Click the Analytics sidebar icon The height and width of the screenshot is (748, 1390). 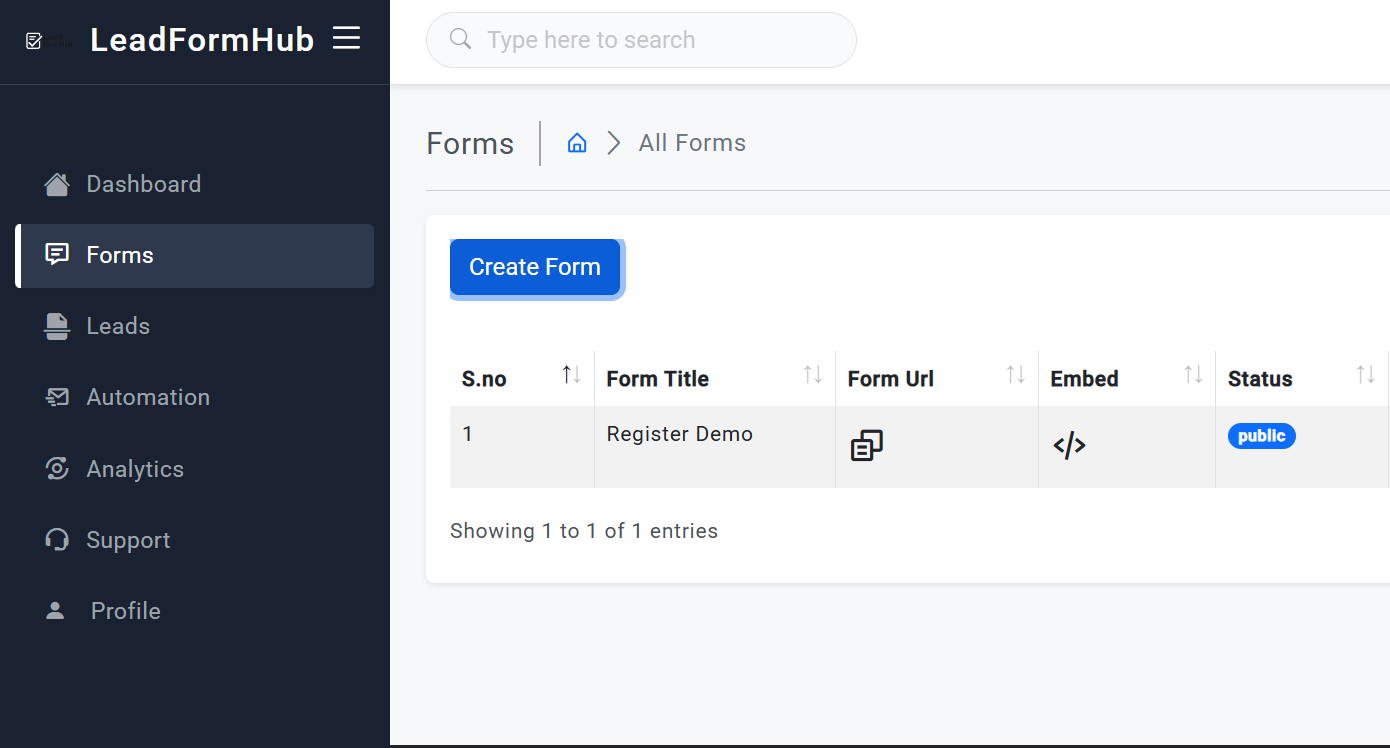pyautogui.click(x=57, y=468)
